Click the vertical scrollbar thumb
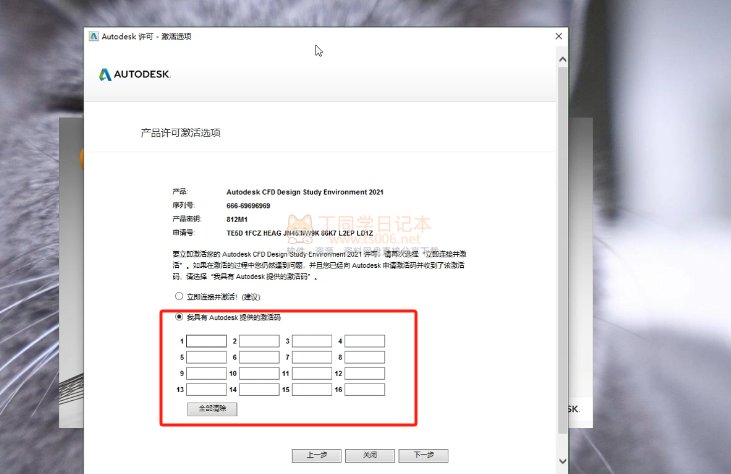 (563, 249)
